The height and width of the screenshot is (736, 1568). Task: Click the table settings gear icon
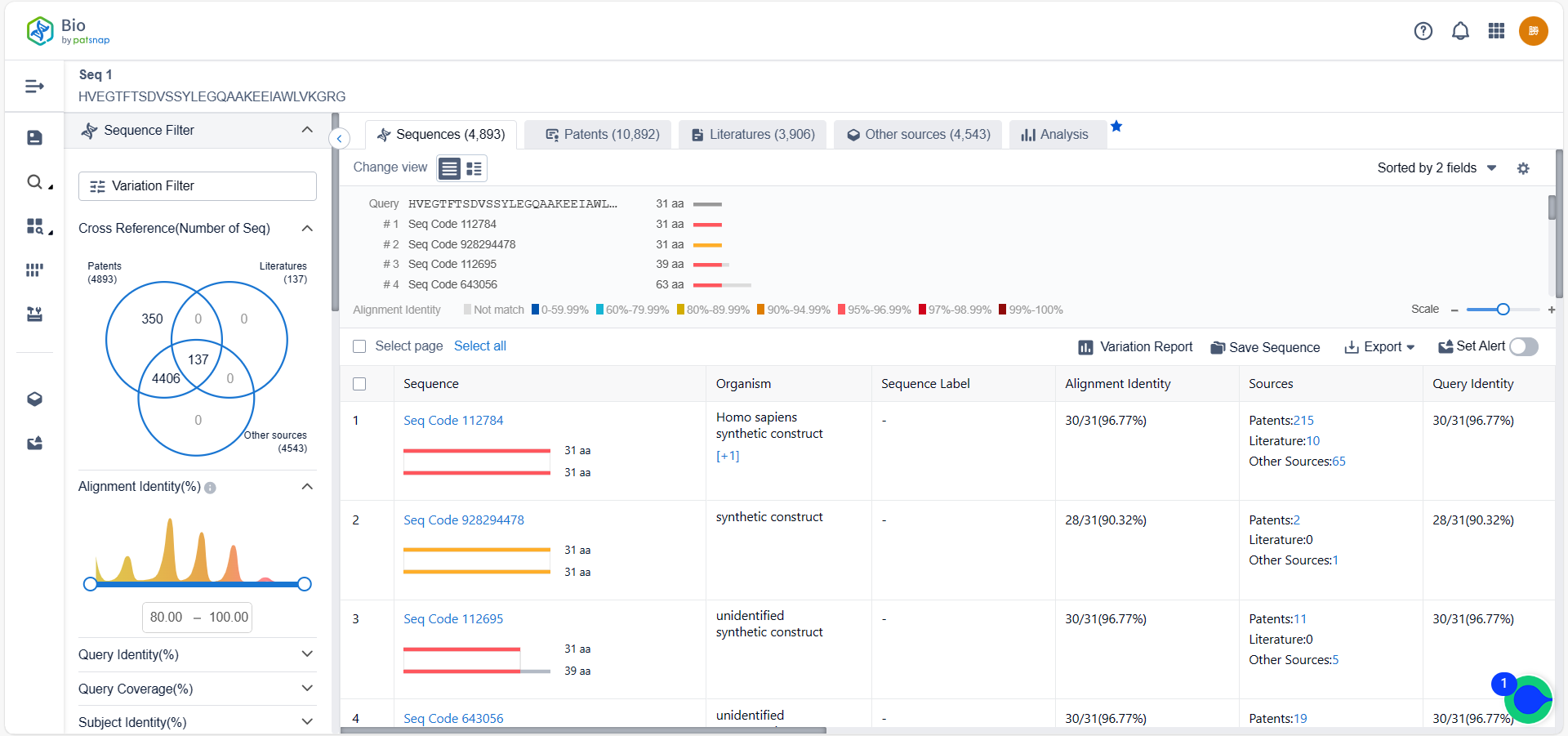click(x=1523, y=168)
